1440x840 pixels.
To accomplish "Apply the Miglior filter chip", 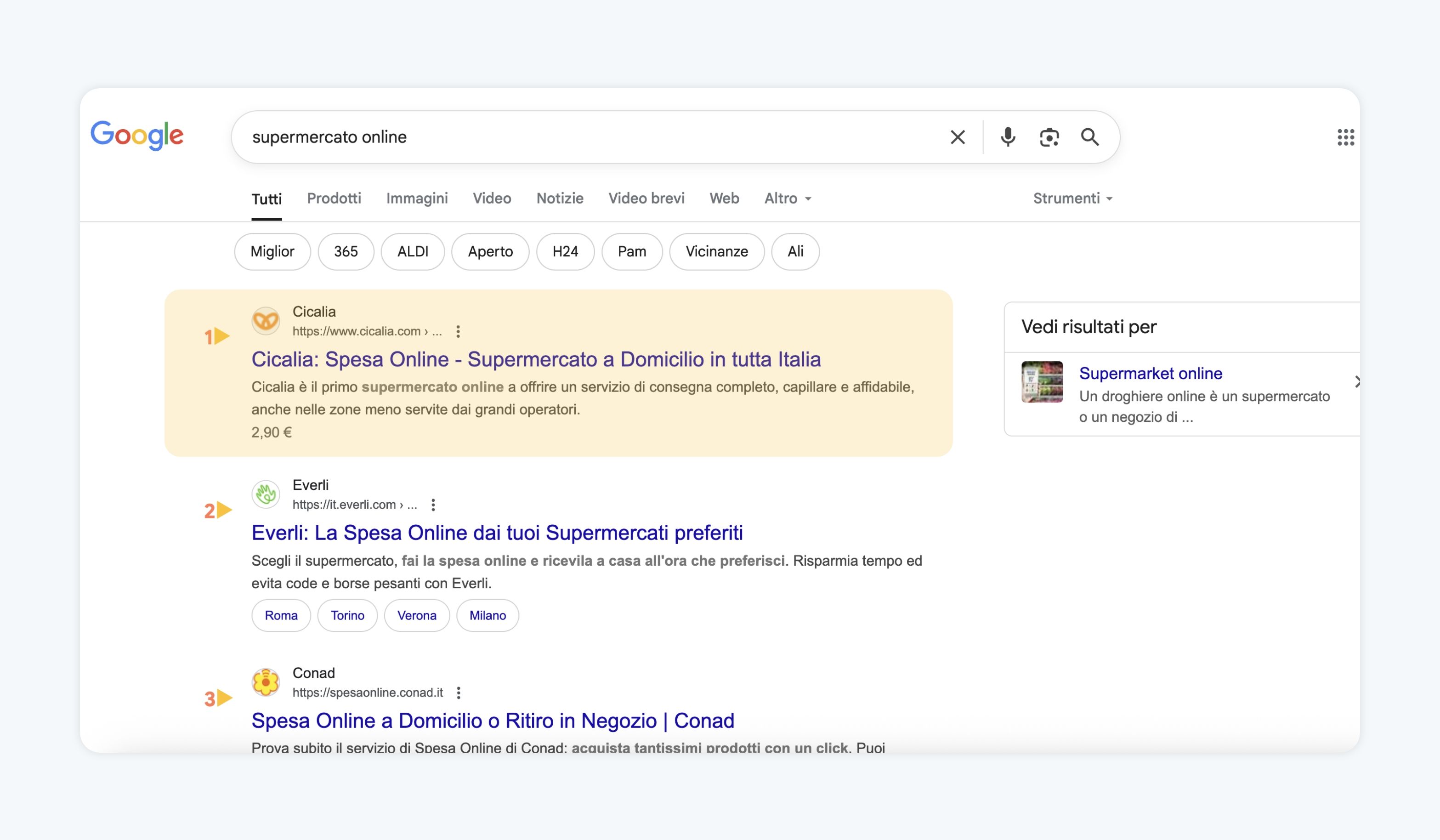I will [x=272, y=251].
